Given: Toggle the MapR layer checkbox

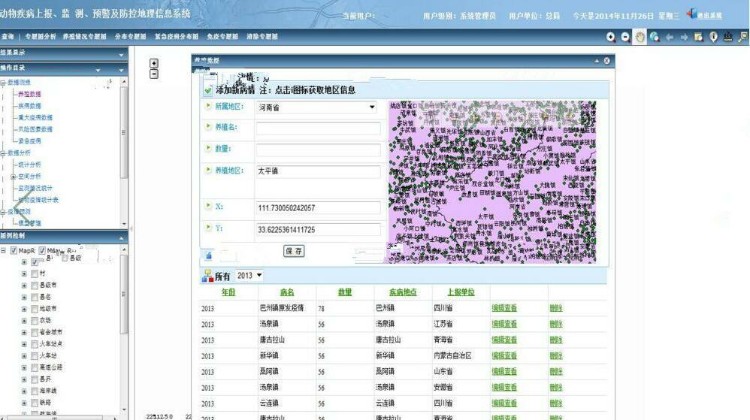Looking at the screenshot, I should [14, 250].
